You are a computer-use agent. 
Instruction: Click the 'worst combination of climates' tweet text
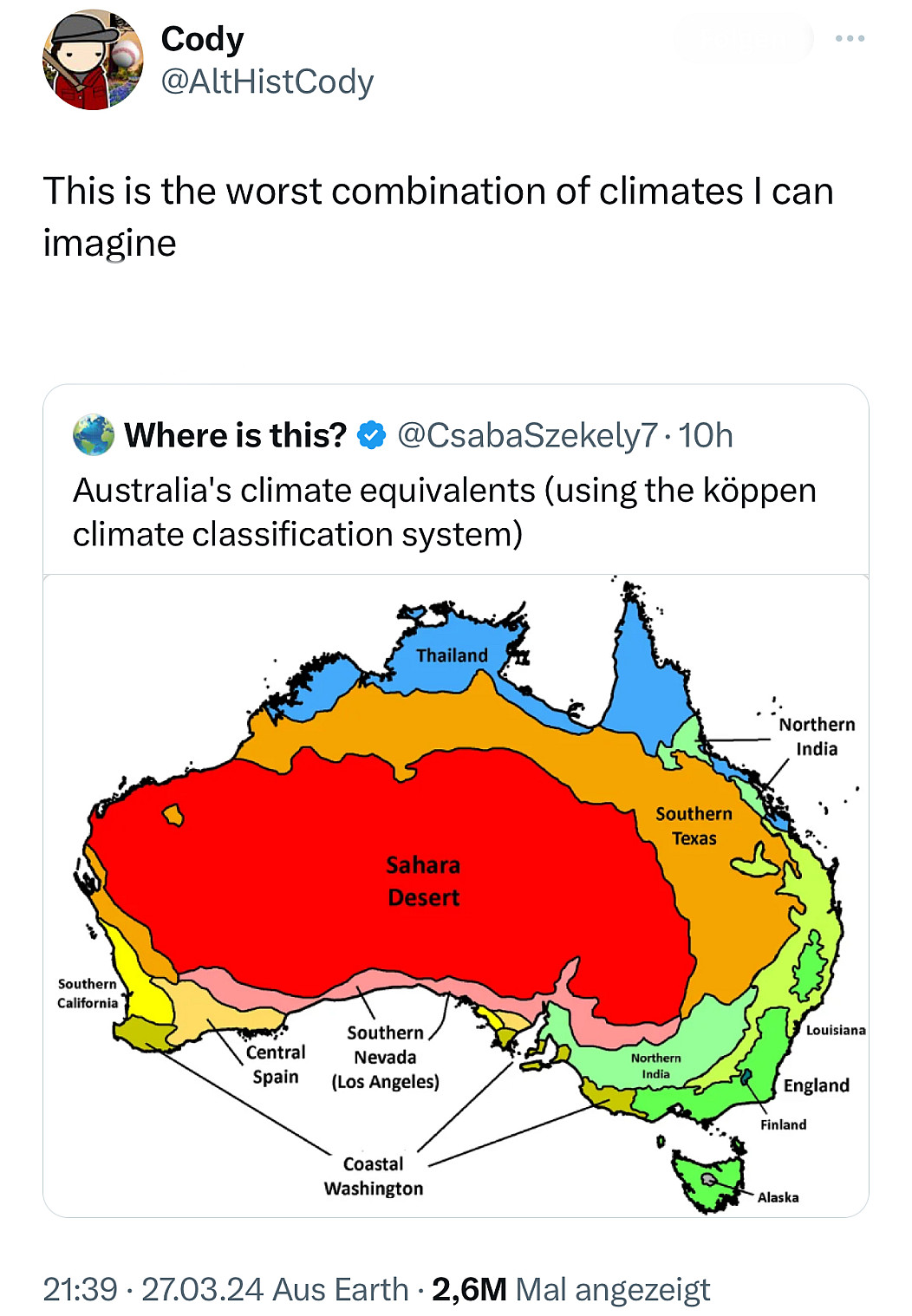pyautogui.click(x=438, y=217)
